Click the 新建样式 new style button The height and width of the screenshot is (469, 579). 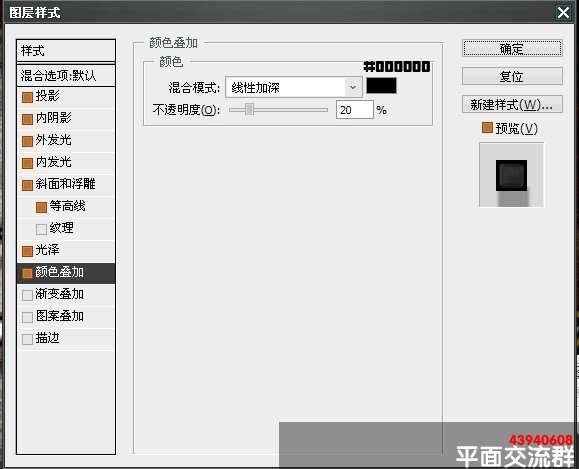click(x=512, y=105)
